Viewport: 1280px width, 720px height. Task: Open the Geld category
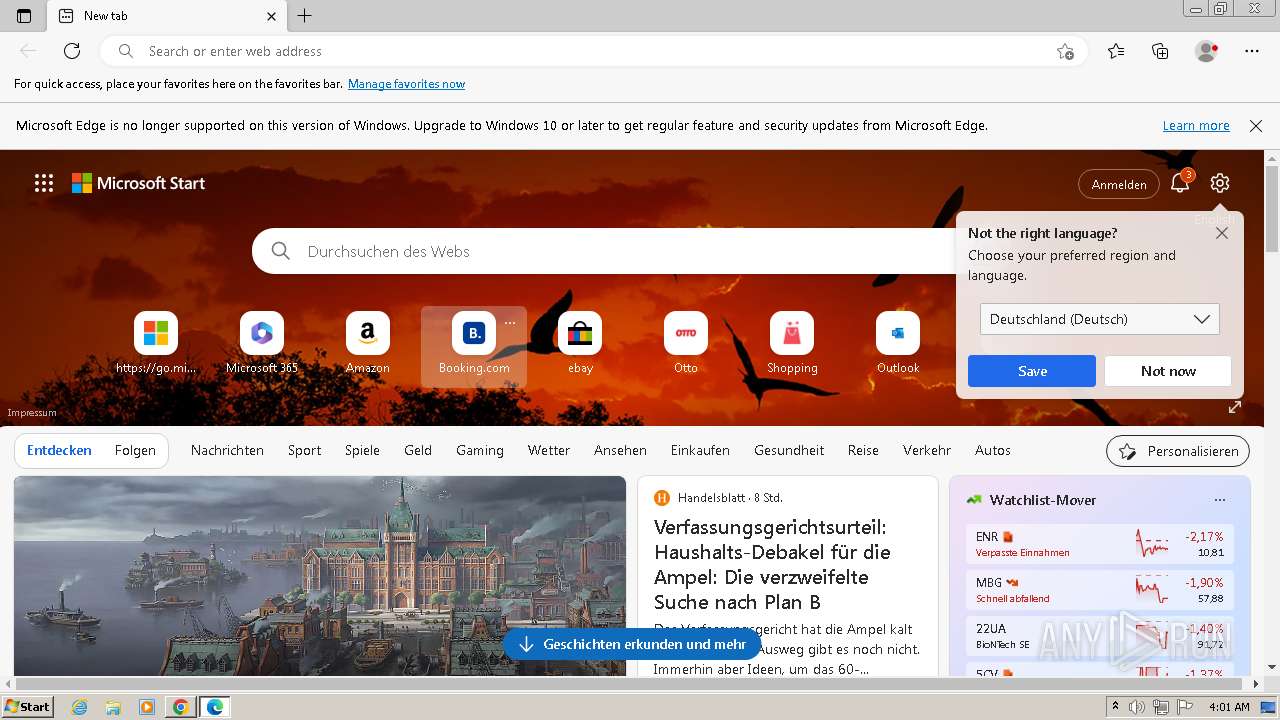418,451
